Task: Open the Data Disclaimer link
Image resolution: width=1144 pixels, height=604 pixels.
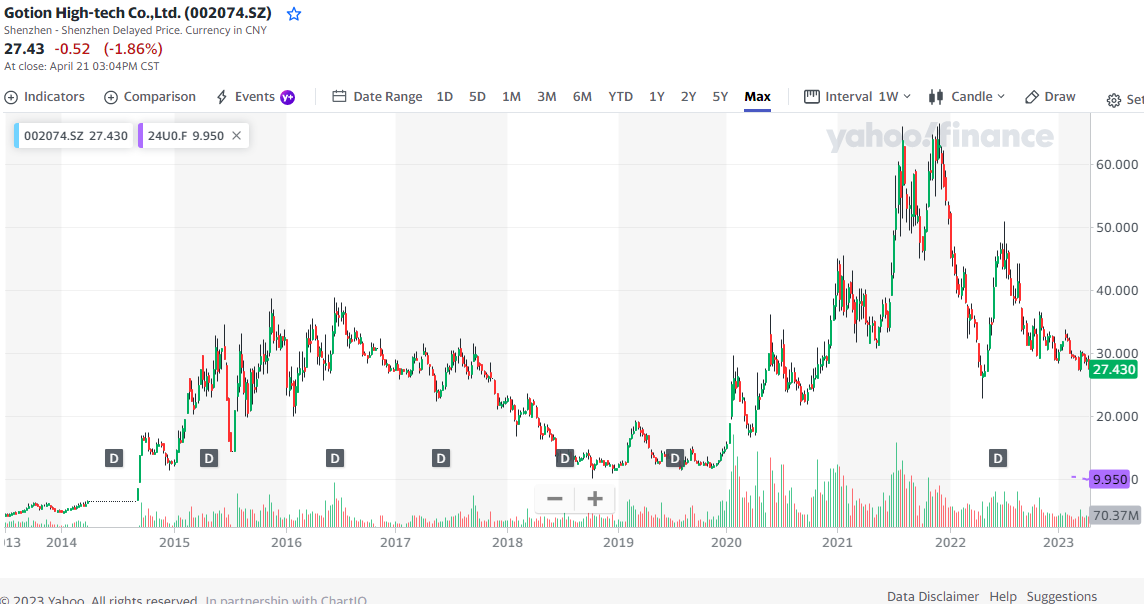Action: click(x=932, y=596)
